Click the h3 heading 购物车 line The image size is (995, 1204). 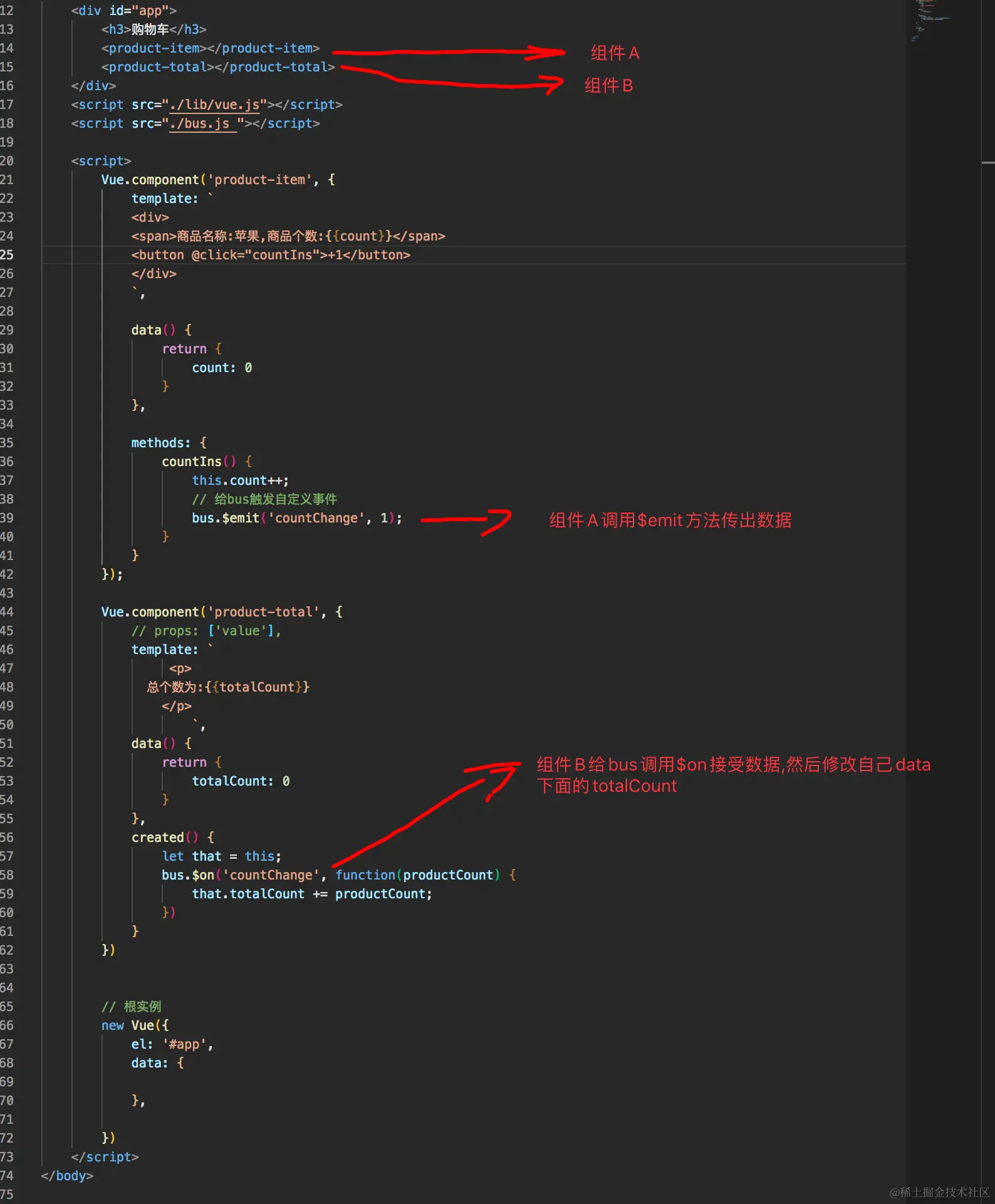click(154, 29)
